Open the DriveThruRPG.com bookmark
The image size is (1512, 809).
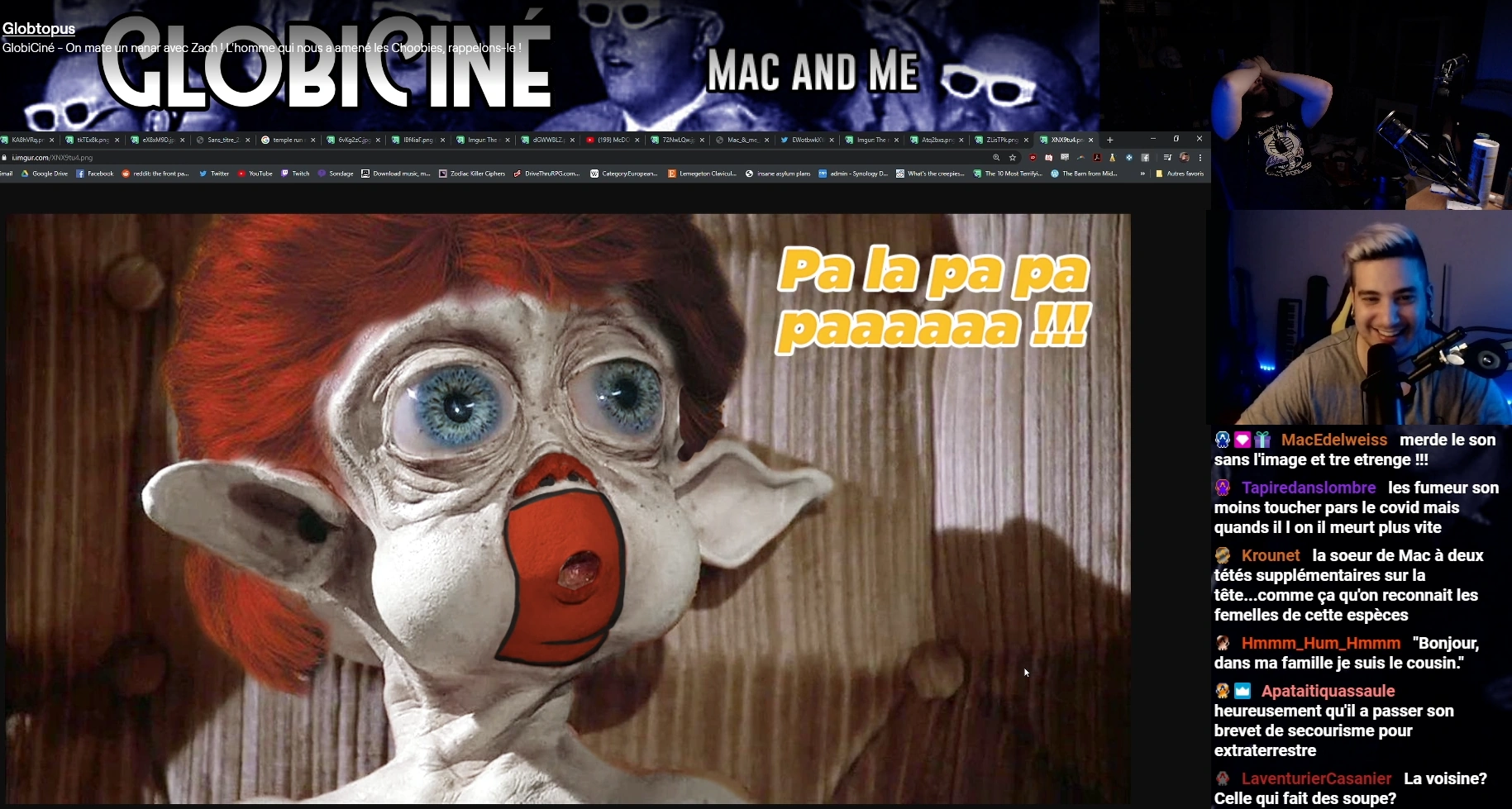pos(546,174)
